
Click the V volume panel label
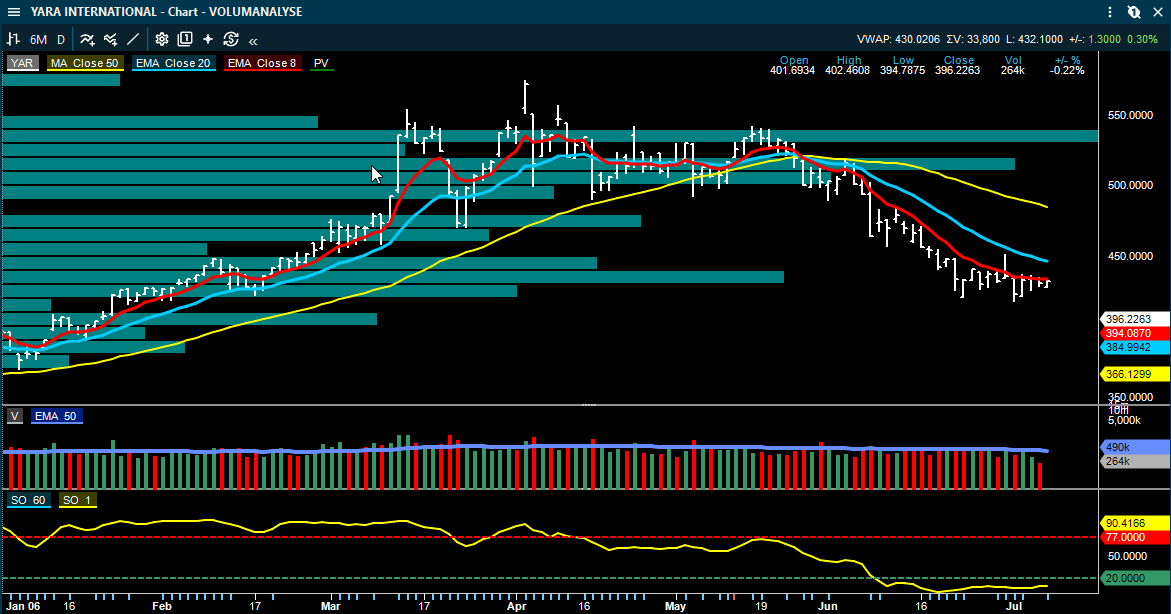click(x=15, y=416)
